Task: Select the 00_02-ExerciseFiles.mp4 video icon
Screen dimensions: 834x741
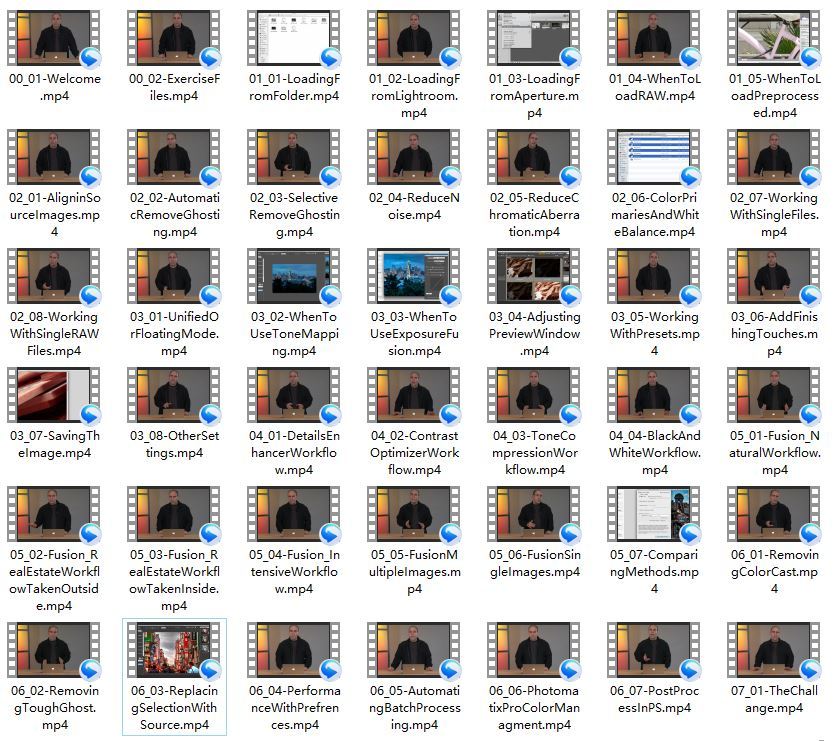Action: pyautogui.click(x=174, y=38)
